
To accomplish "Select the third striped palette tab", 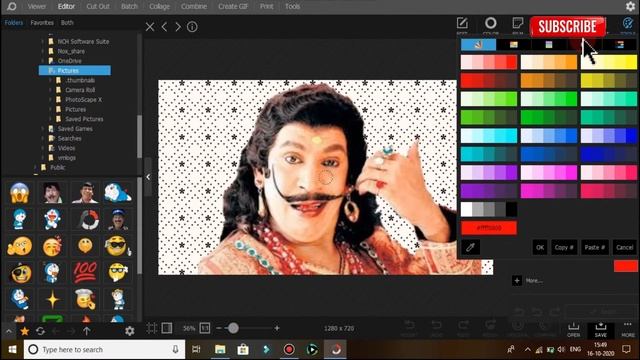I will 549,44.
